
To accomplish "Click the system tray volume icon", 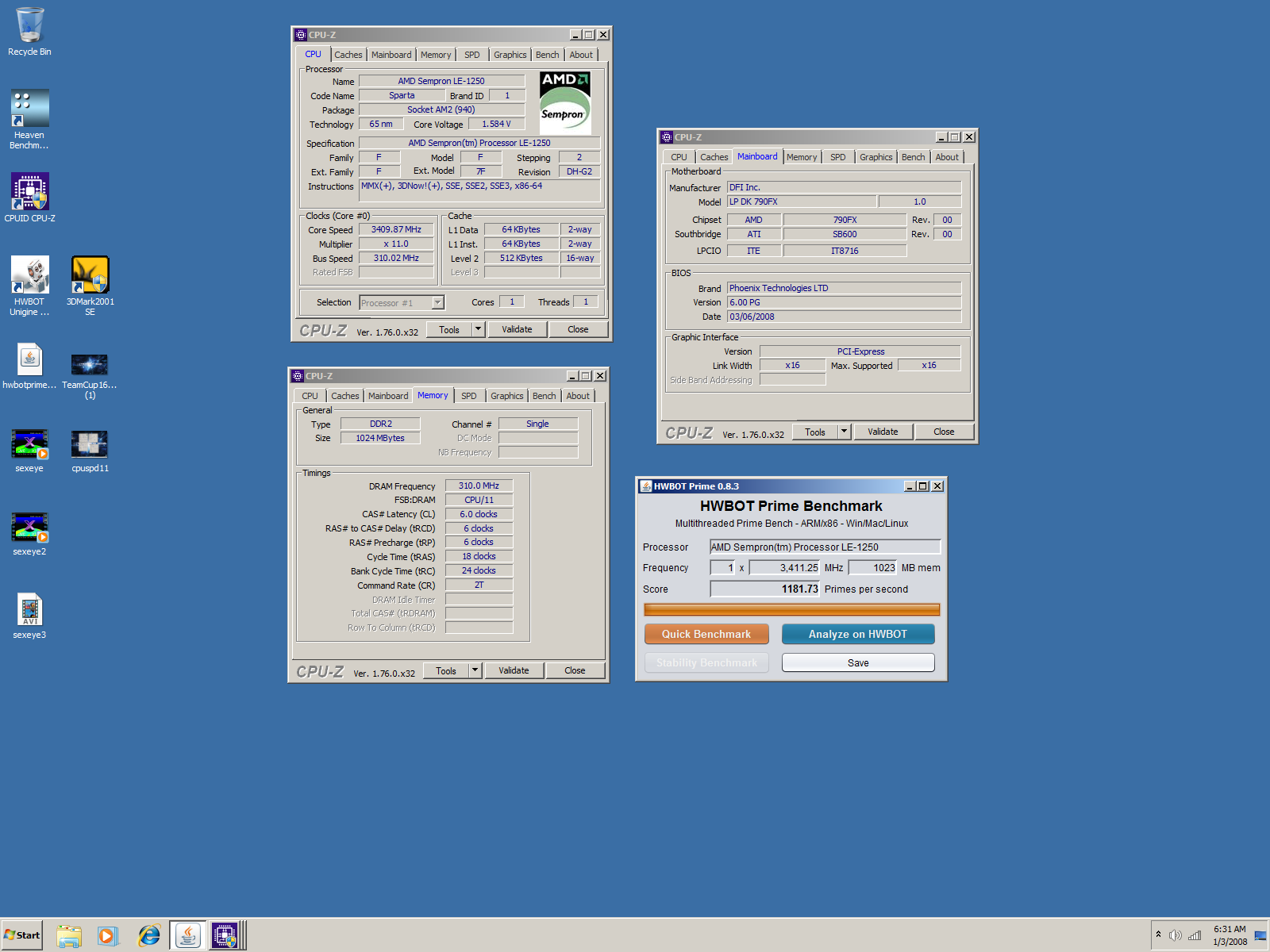I will (1176, 935).
